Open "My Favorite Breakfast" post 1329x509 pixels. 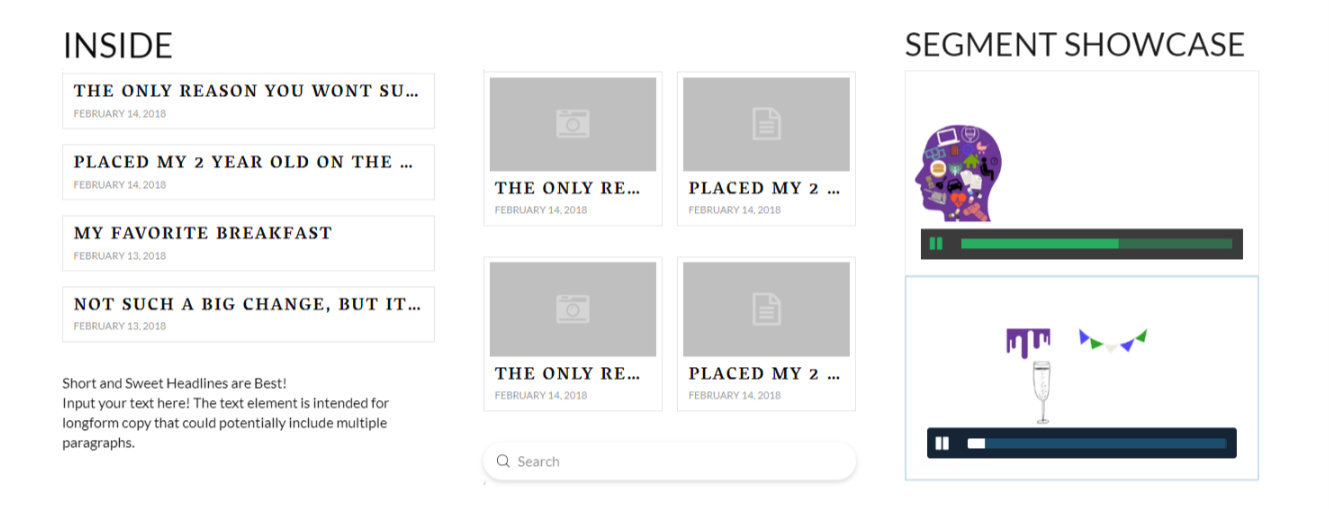click(x=203, y=233)
